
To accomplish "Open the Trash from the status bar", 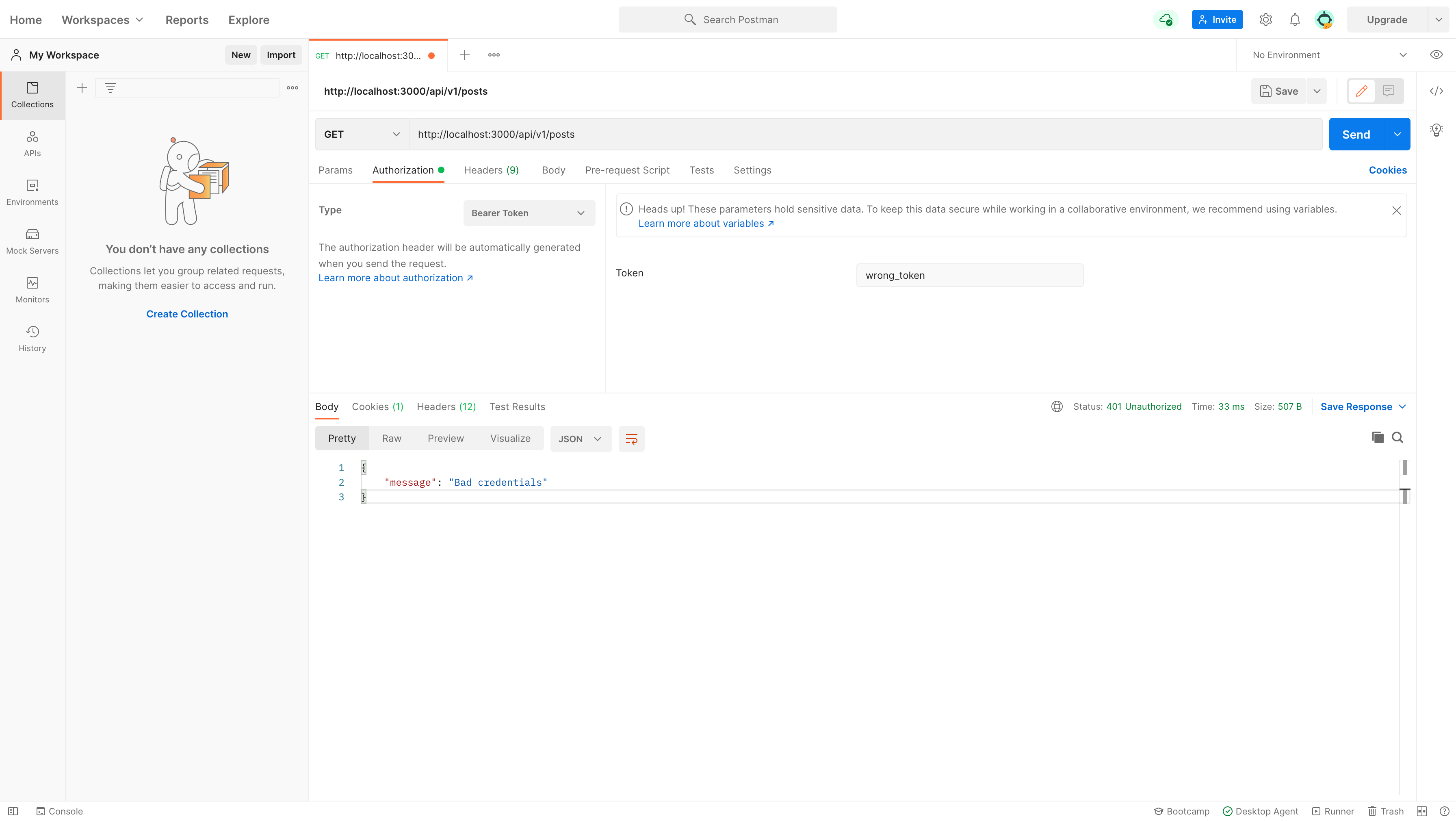I will pyautogui.click(x=1385, y=811).
